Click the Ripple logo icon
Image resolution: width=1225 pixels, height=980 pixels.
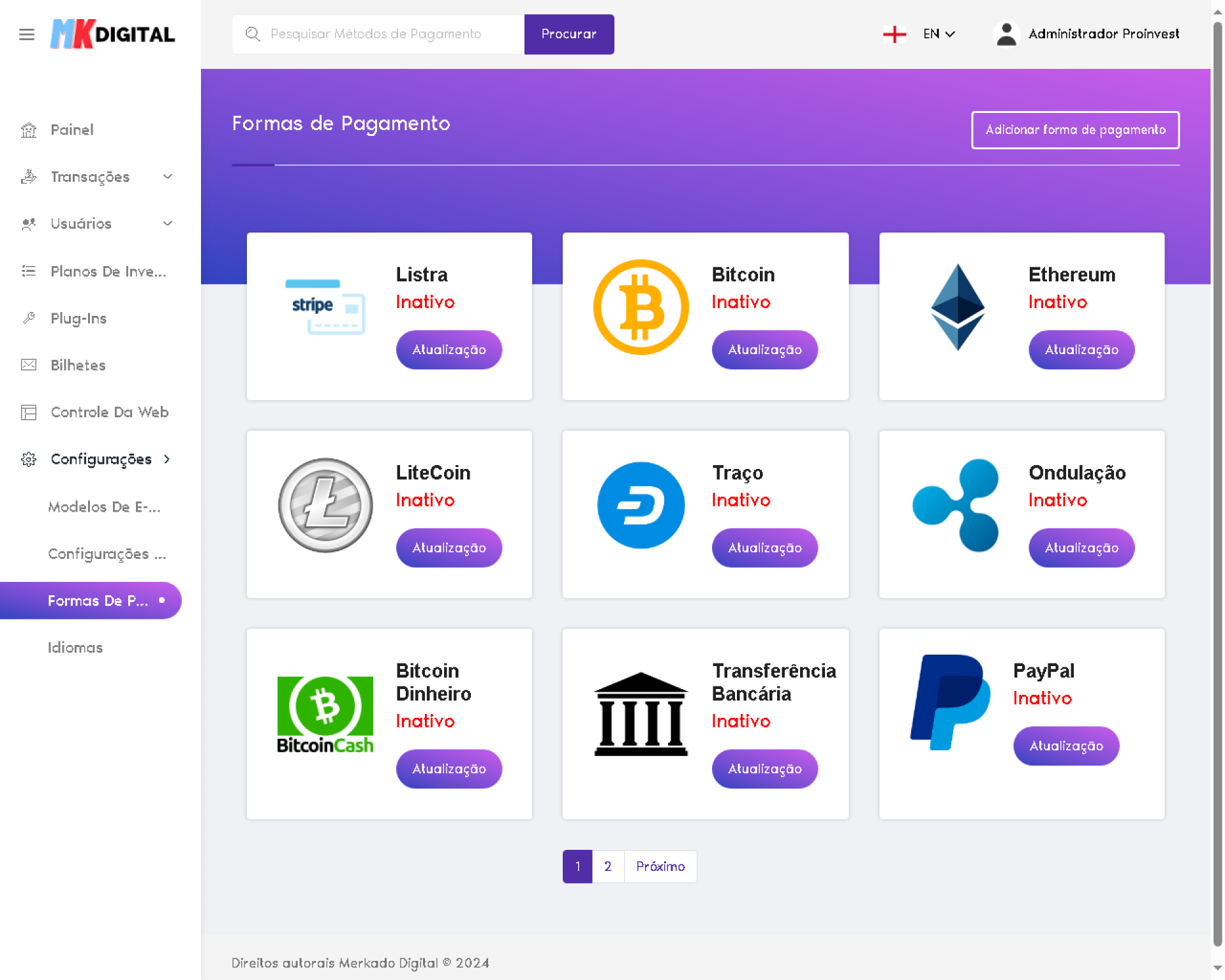[x=956, y=505]
